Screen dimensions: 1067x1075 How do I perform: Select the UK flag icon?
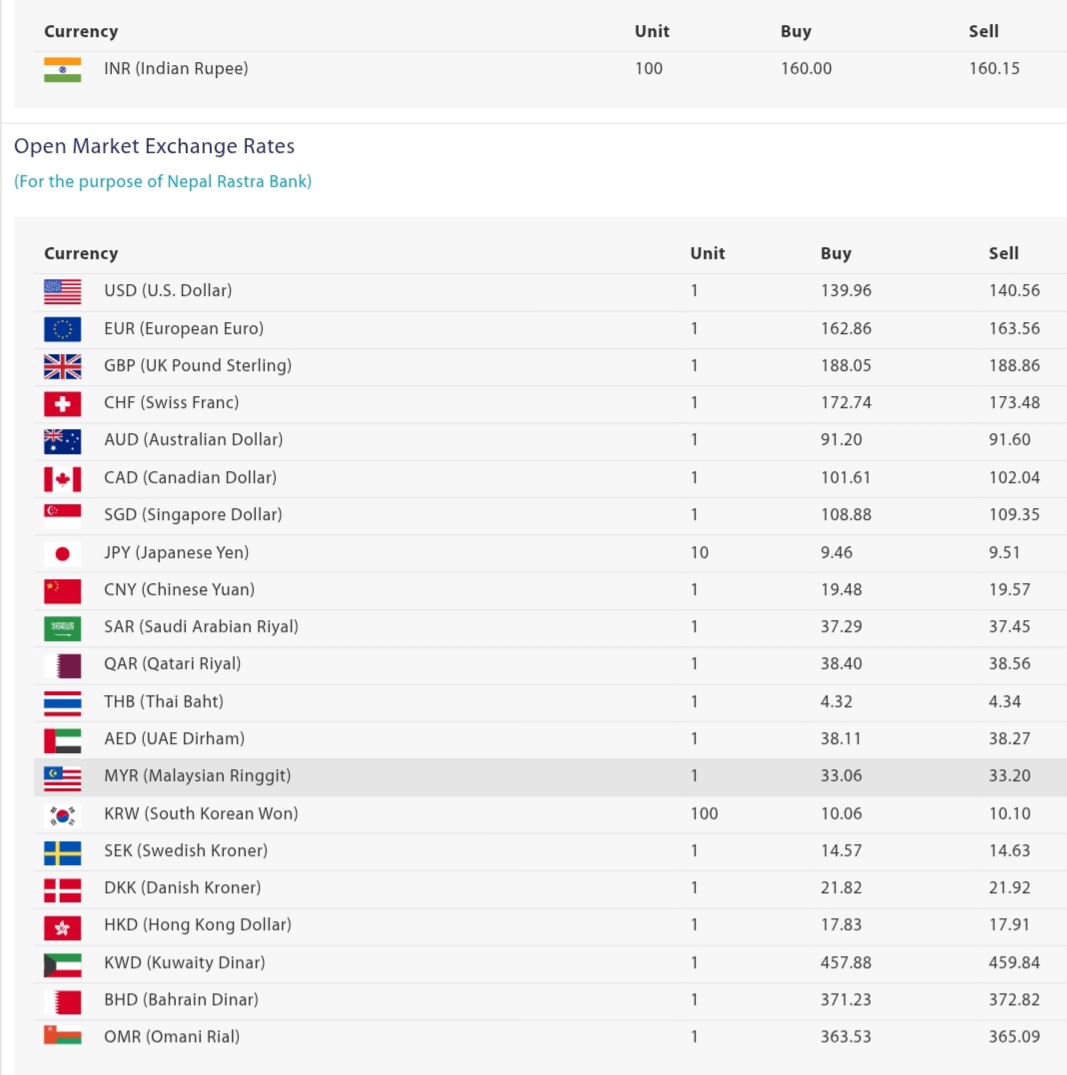62,366
